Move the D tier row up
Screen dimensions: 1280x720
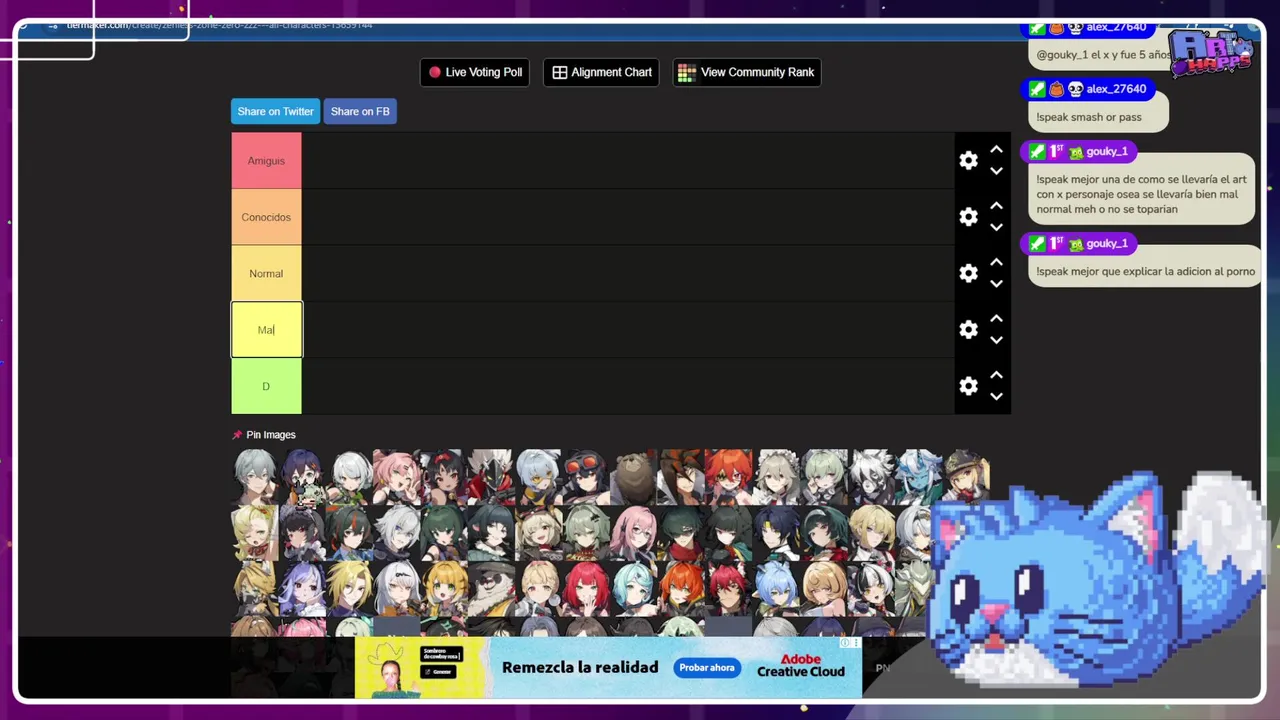pyautogui.click(x=996, y=375)
